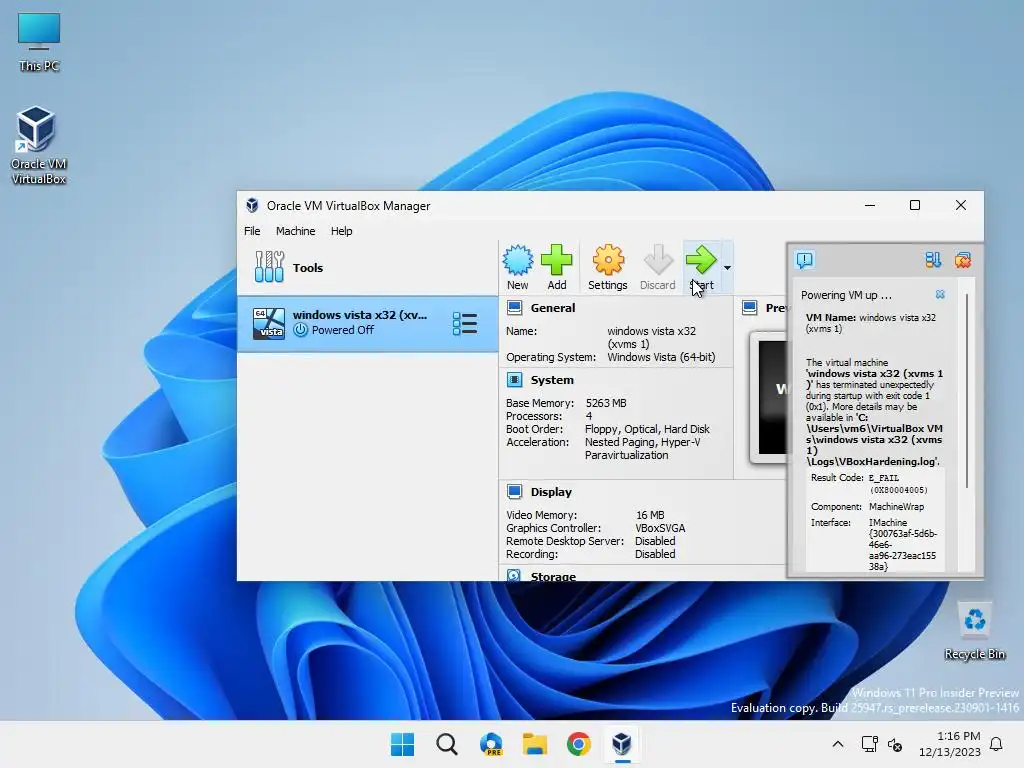Open Oracle VM VirtualBox desktop shortcut
Screen dimensions: 1024x768
[39, 145]
